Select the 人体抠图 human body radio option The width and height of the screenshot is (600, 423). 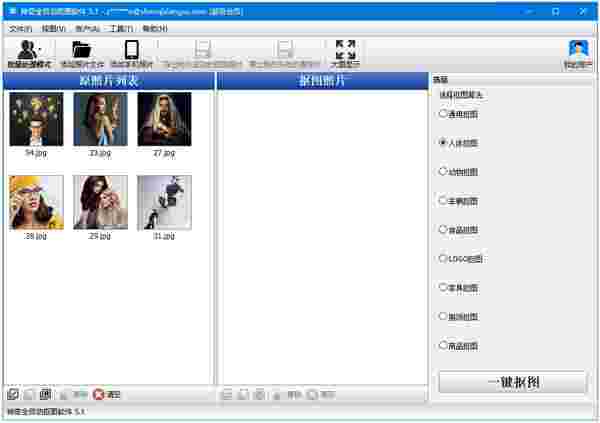pos(443,142)
